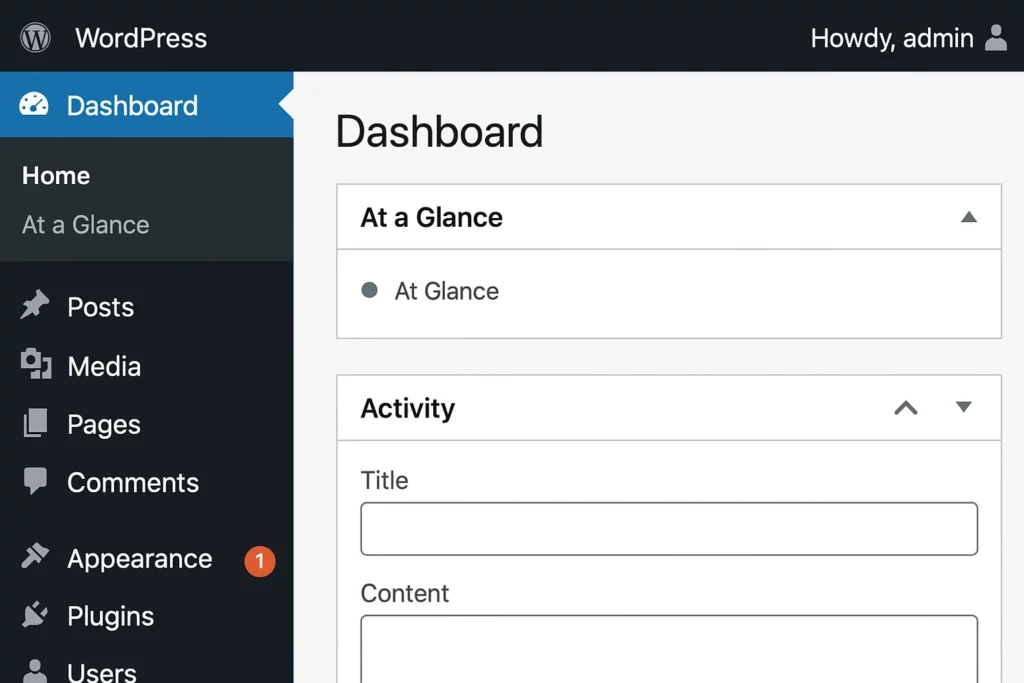The width and height of the screenshot is (1024, 683).
Task: Click the WordPress logo icon
Action: [x=35, y=37]
